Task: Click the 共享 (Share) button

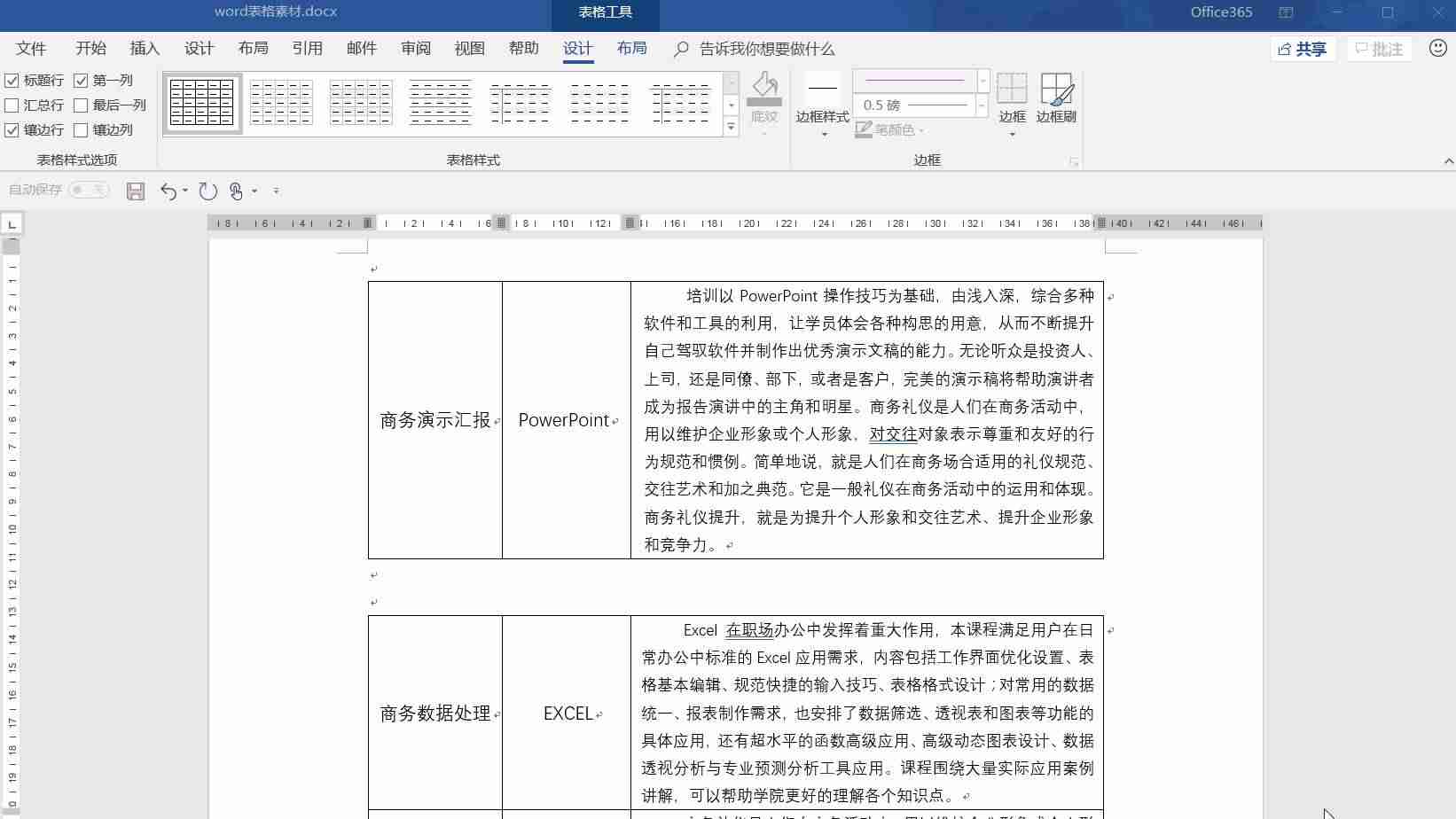Action: (x=1303, y=49)
